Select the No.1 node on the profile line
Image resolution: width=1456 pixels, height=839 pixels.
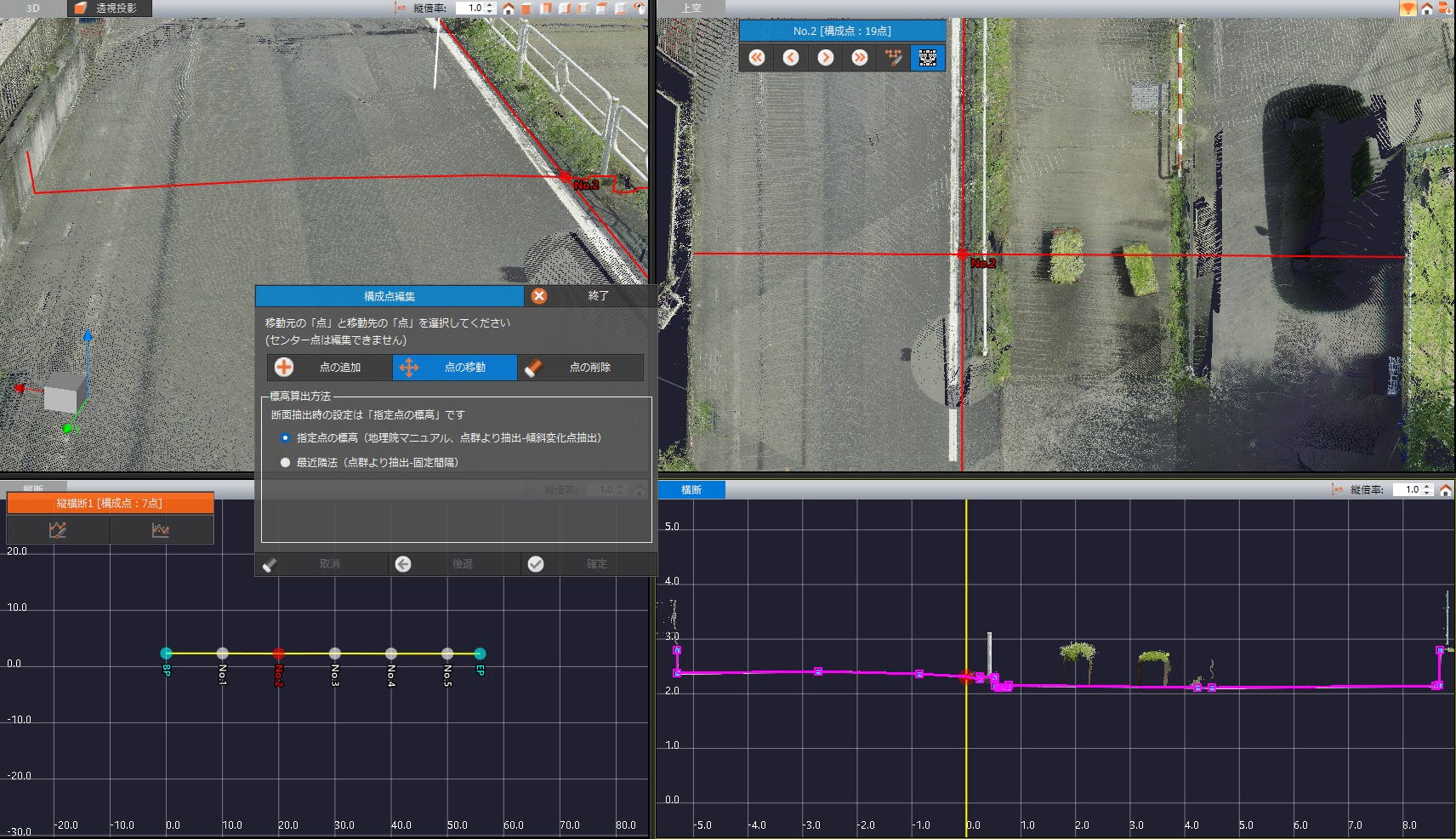(x=222, y=654)
